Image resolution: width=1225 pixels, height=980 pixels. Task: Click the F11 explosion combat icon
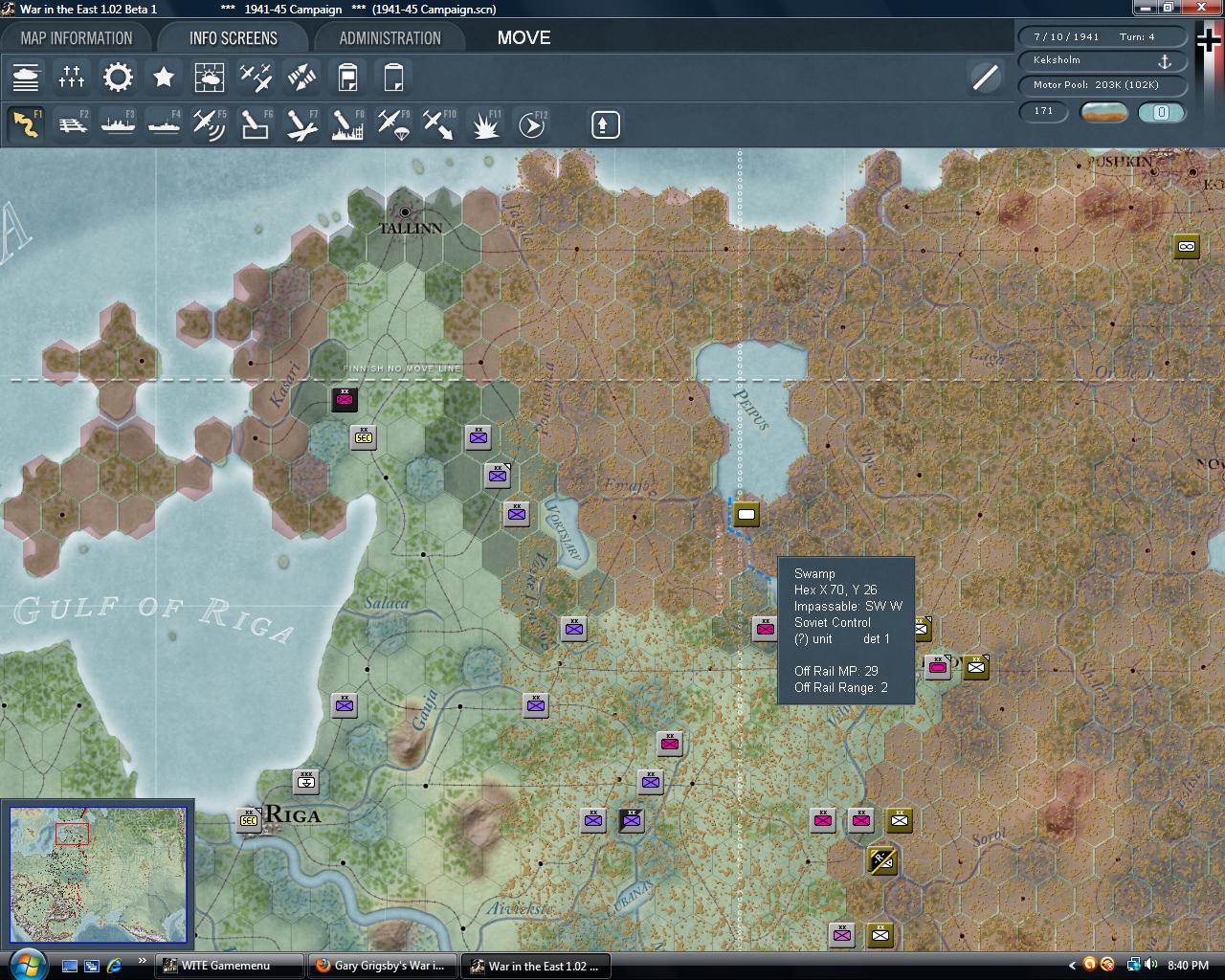(x=485, y=124)
